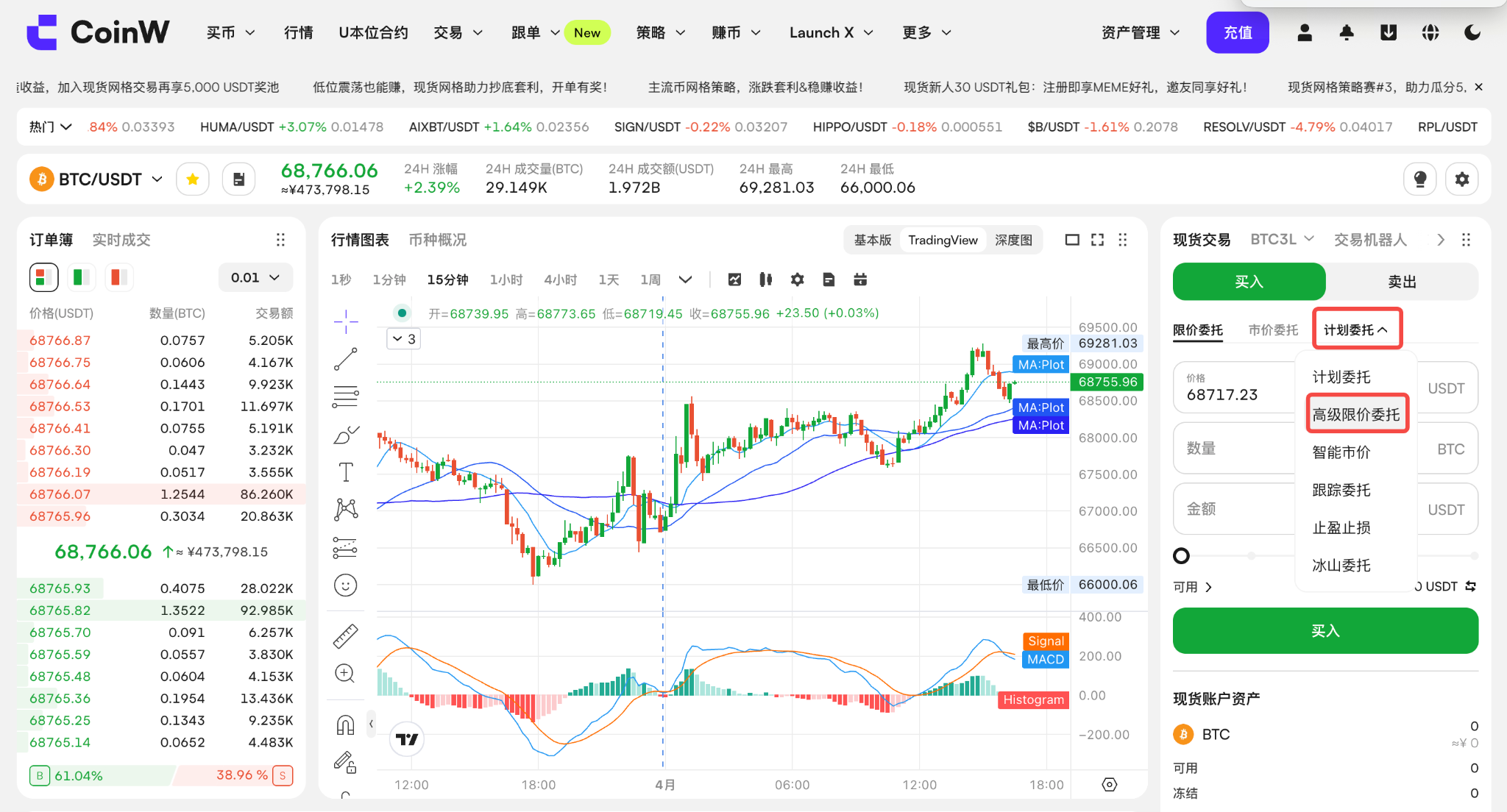
Task: Select the ruler measure tool
Action: click(x=345, y=635)
